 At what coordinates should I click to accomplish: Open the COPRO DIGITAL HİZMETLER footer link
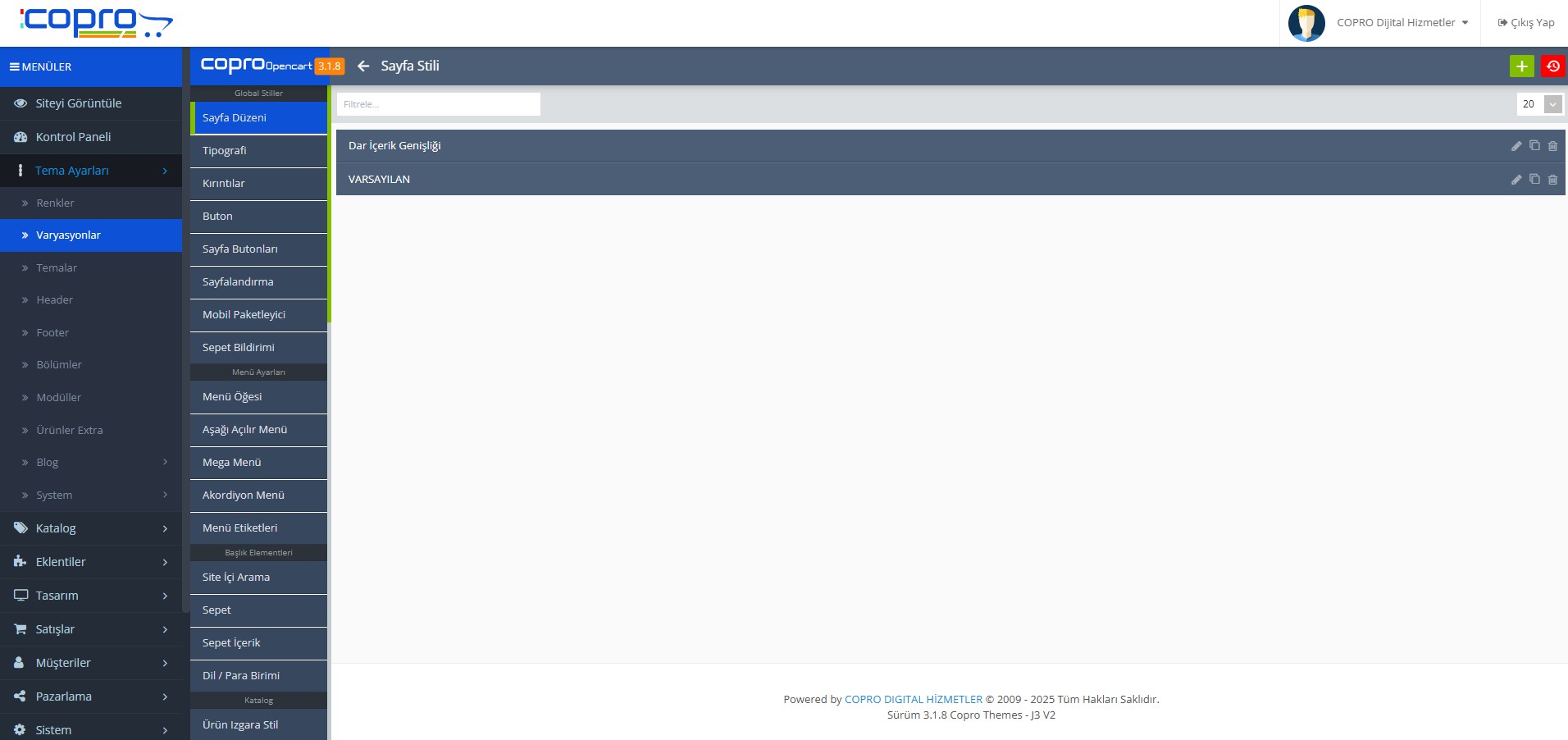click(913, 700)
